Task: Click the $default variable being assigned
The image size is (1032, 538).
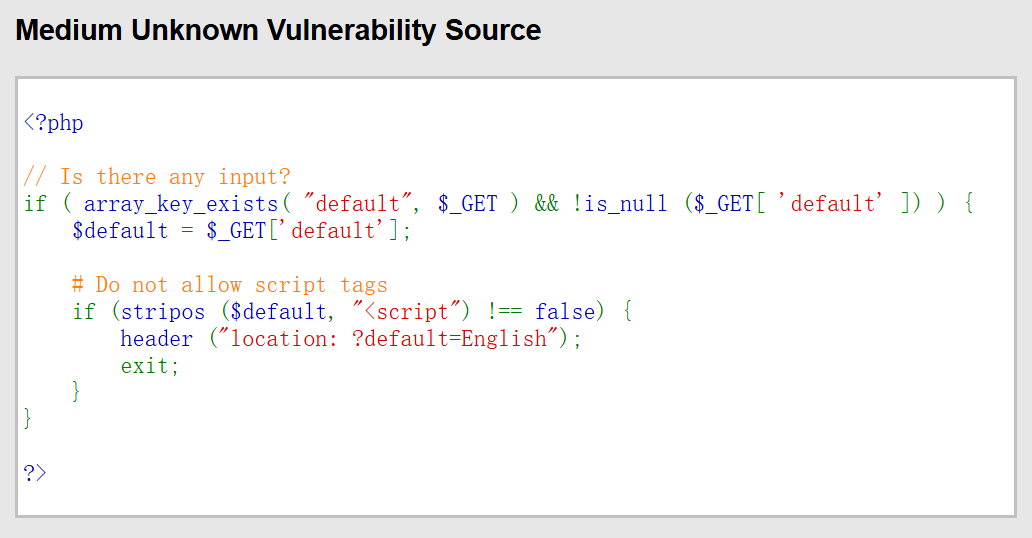Action: 120,231
